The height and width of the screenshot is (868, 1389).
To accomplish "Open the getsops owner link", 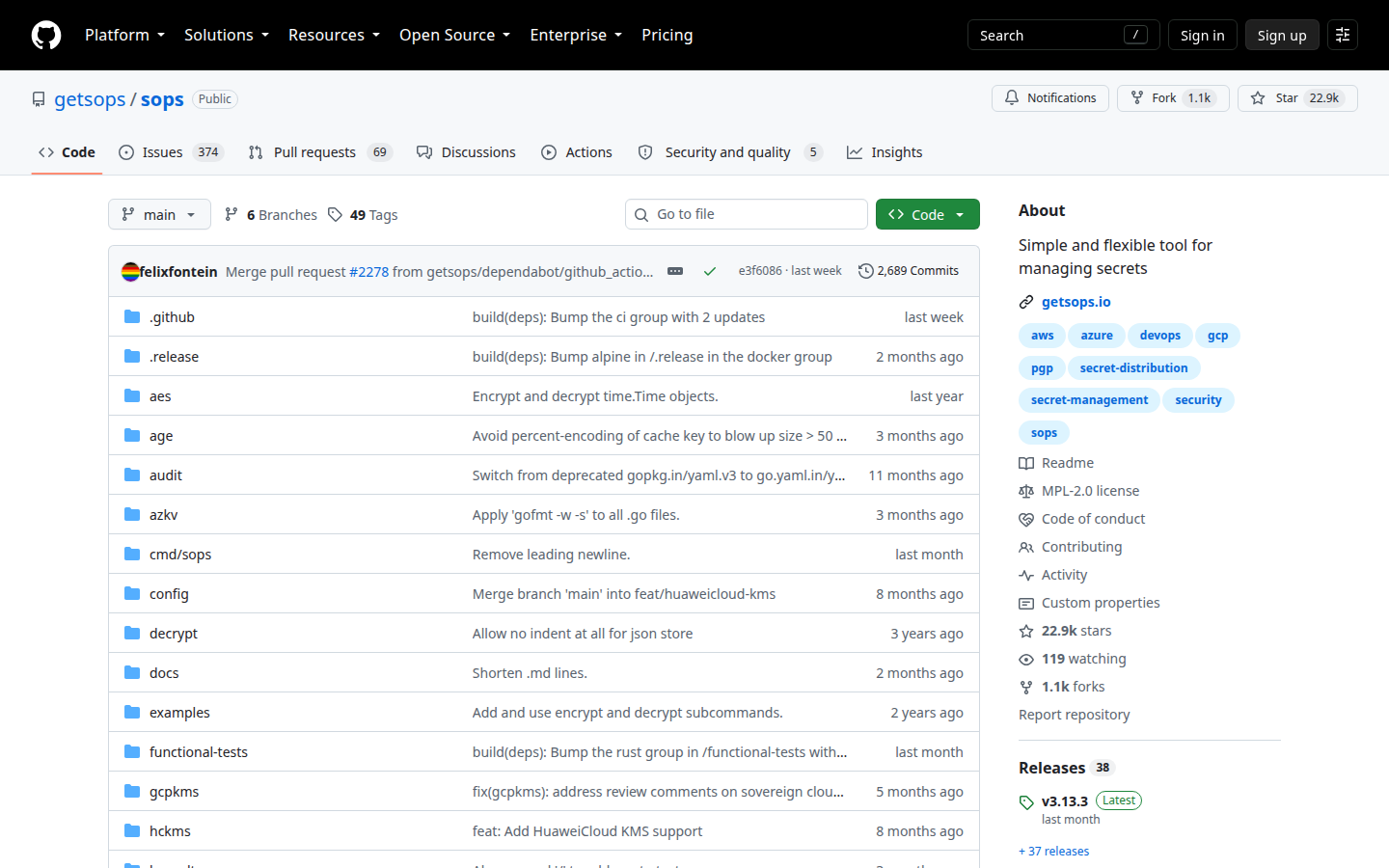I will coord(90,99).
